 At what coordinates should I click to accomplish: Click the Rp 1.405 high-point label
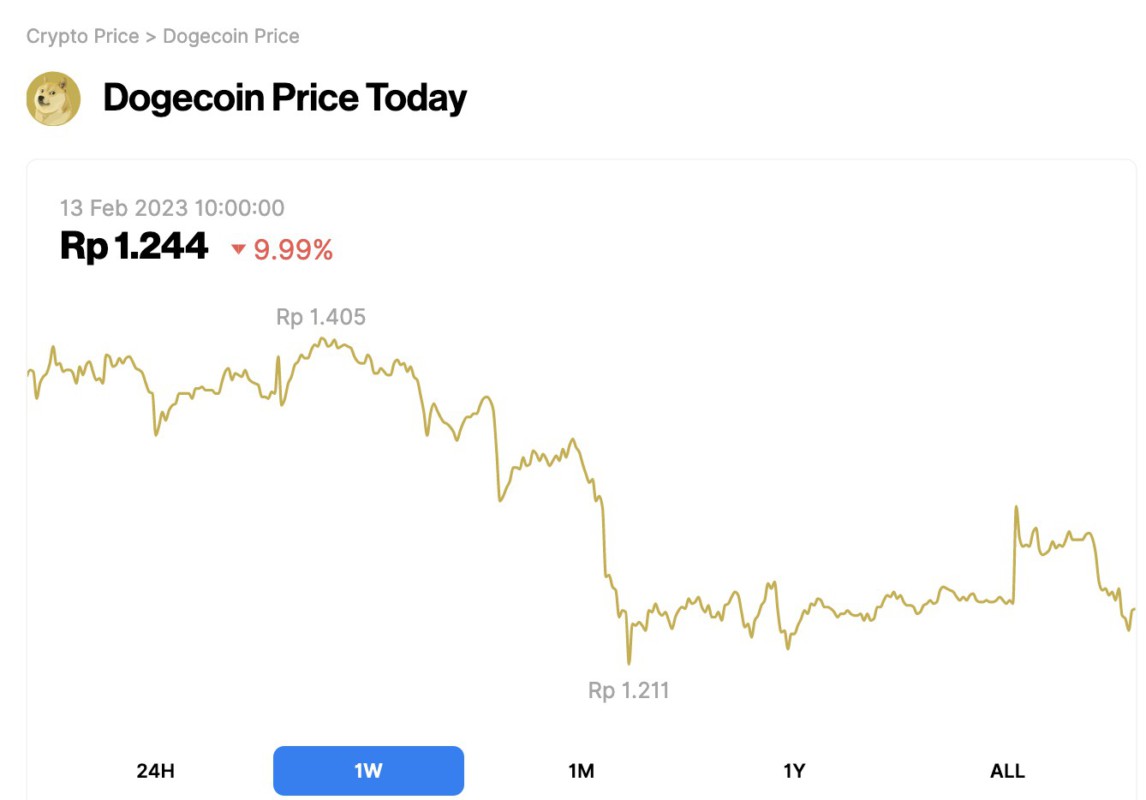pos(320,316)
